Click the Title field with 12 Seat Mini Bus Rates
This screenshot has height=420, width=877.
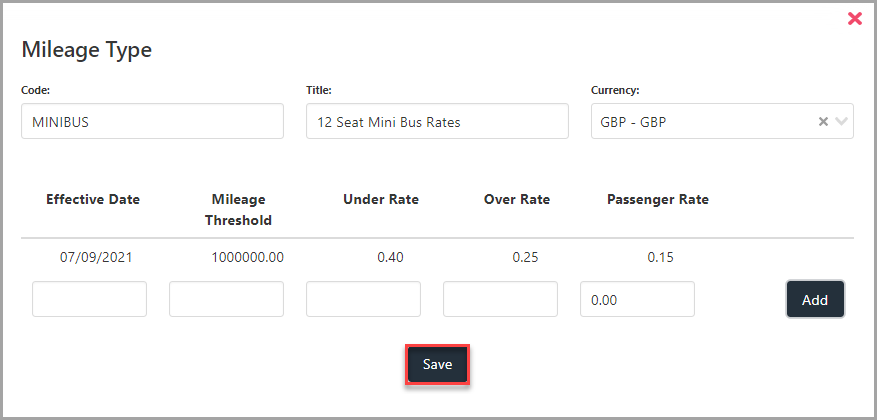pos(437,121)
